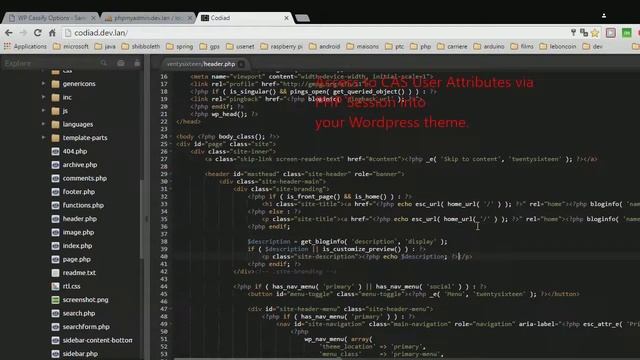Image resolution: width=640 pixels, height=360 pixels.
Task: Open the leboncoin bookmark folder
Action: 558,47
